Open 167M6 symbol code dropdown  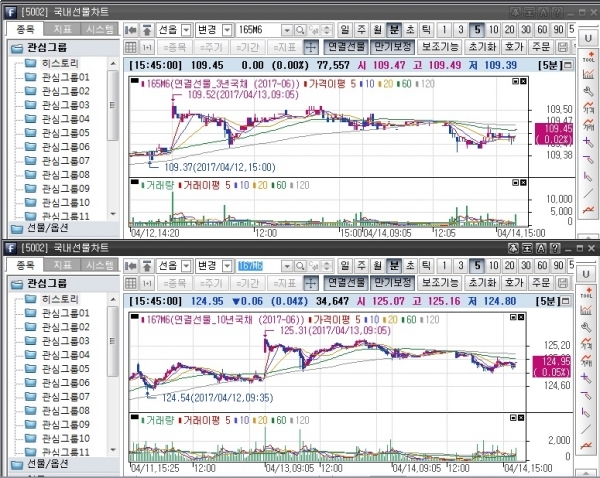point(287,266)
